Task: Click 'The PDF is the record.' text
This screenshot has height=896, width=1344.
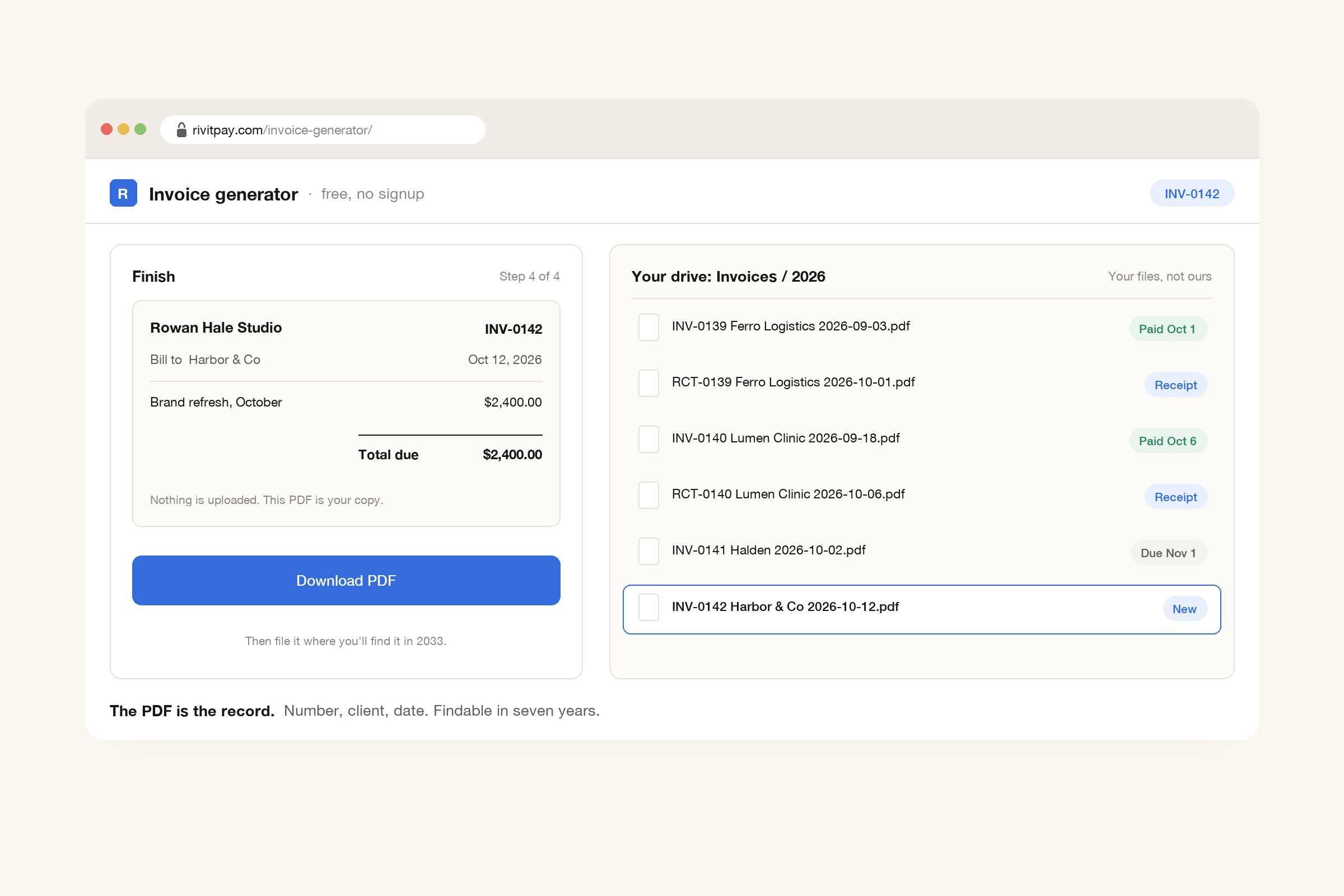Action: 192,711
